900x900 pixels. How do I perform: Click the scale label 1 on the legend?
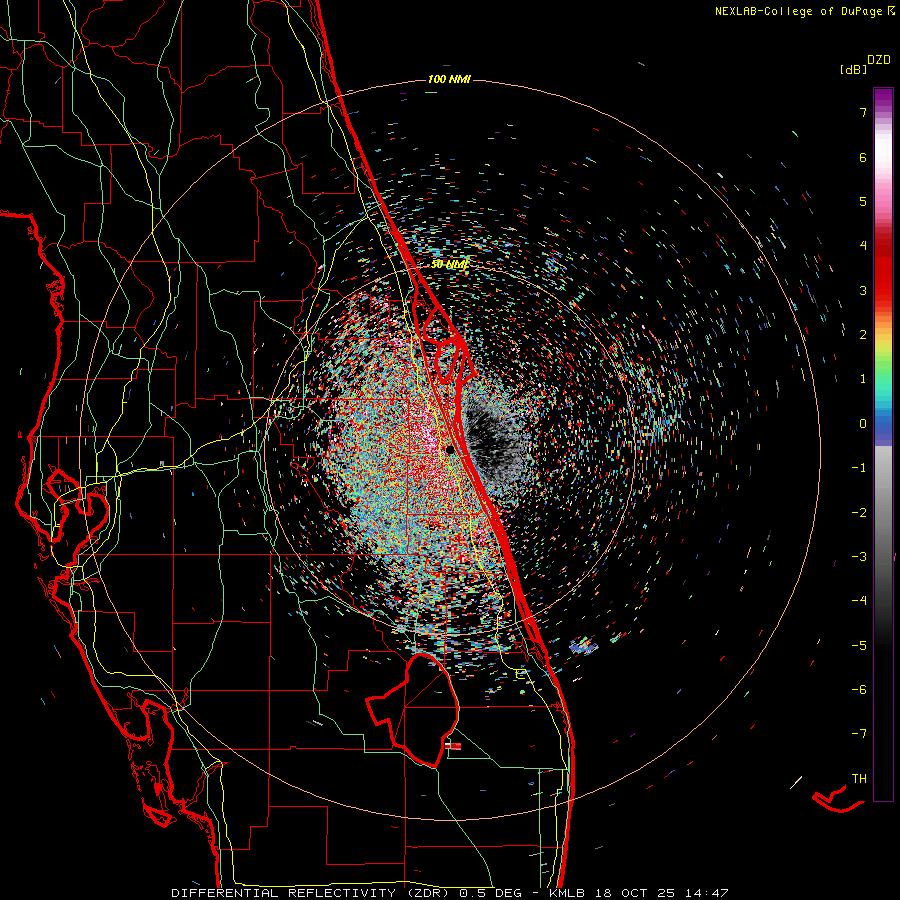pyautogui.click(x=863, y=379)
